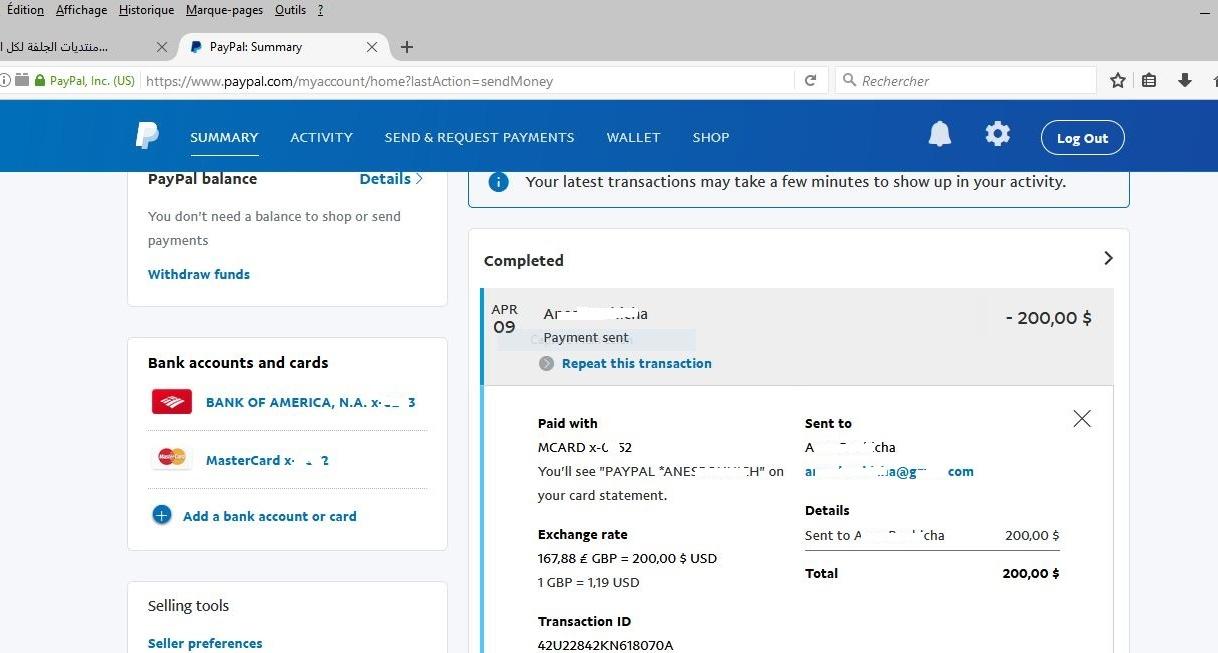Click the Log Out button
This screenshot has width=1218, height=653.
click(x=1082, y=138)
